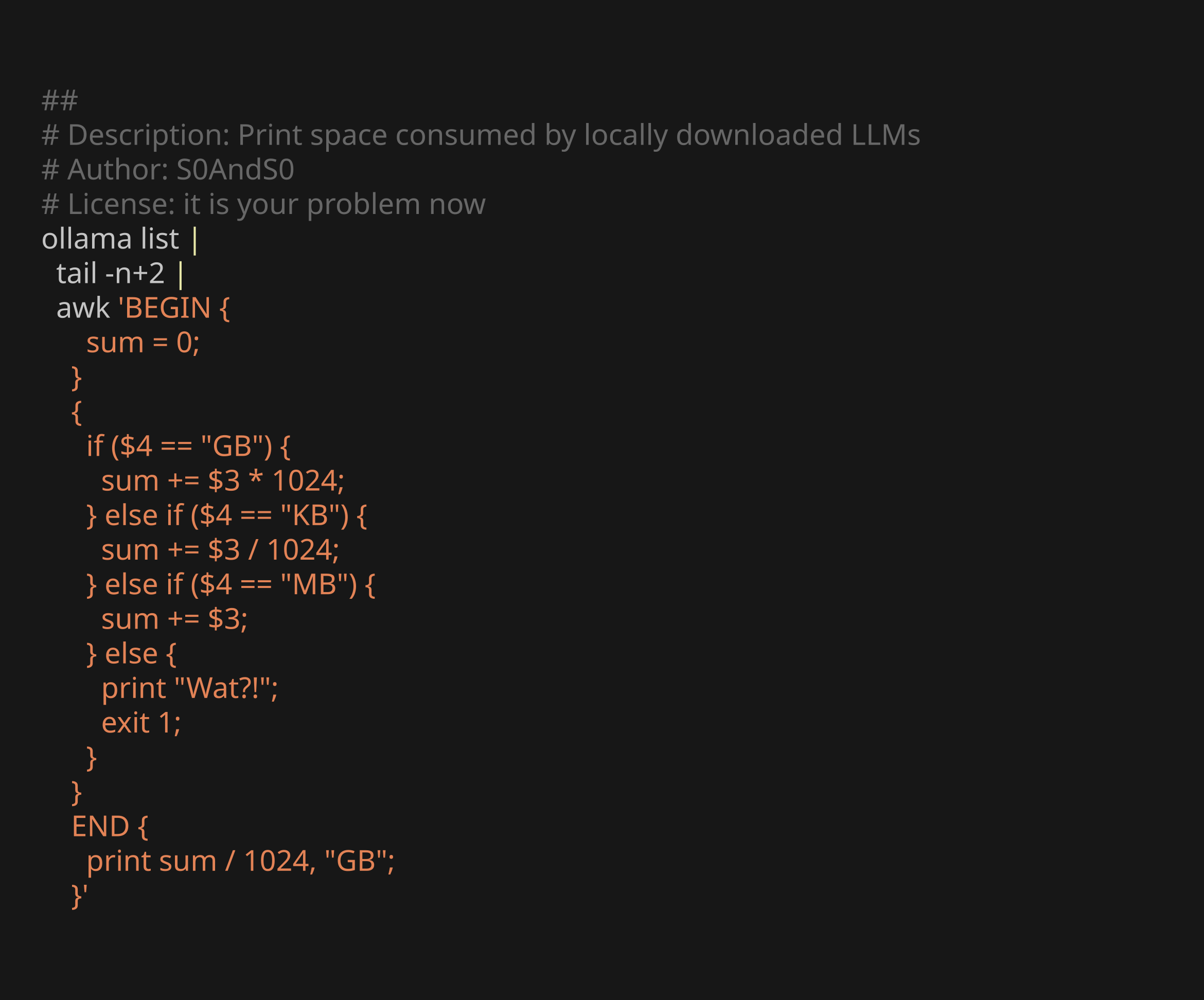
Task: Click the 'END {' line
Action: (x=110, y=827)
